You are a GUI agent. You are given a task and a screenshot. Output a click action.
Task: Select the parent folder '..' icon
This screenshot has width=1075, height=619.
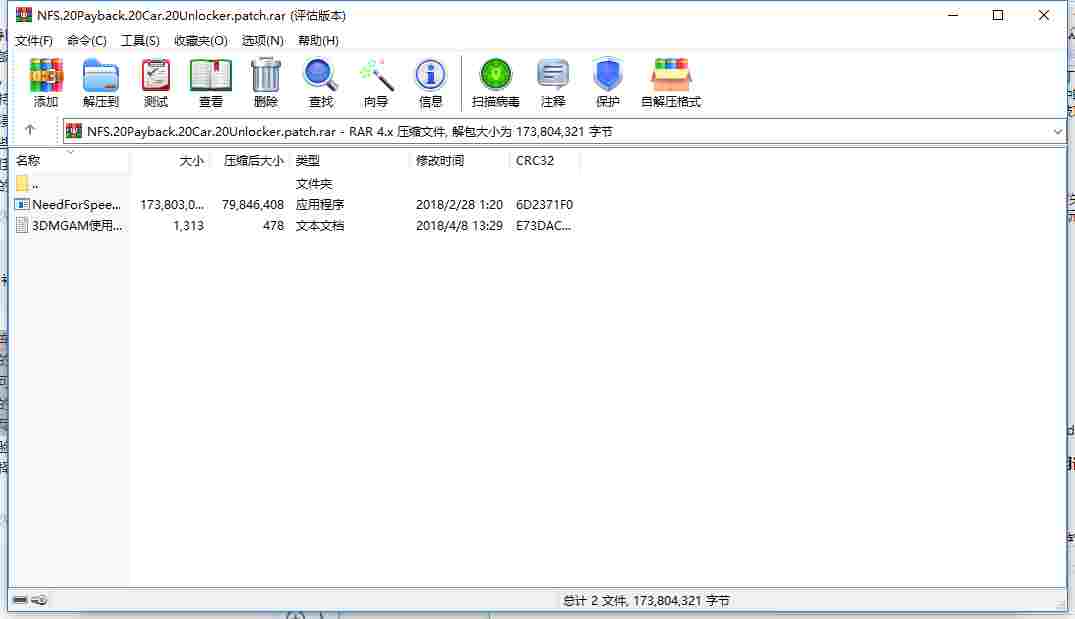click(x=22, y=184)
